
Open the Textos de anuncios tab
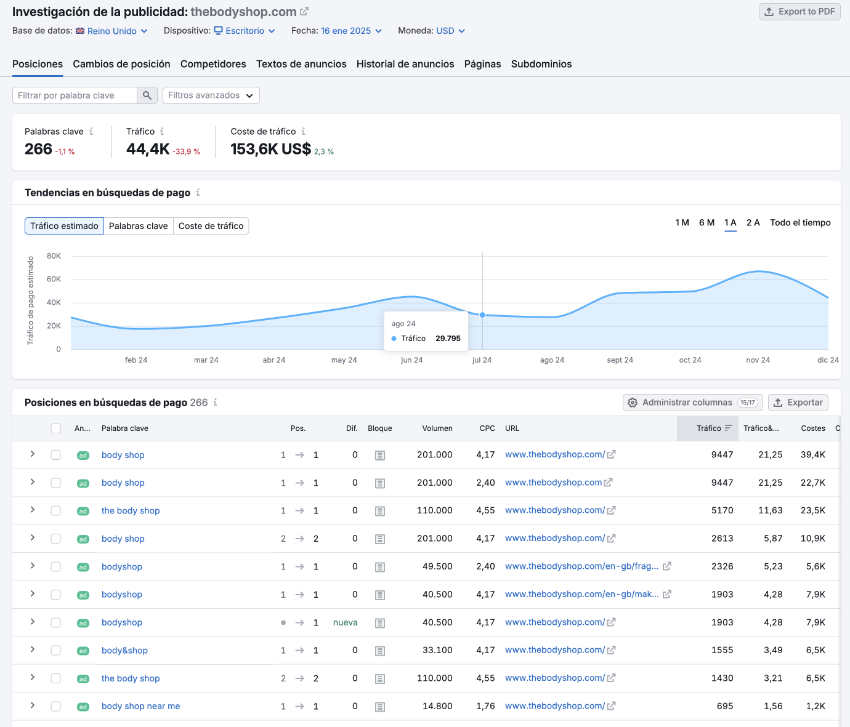pos(301,64)
